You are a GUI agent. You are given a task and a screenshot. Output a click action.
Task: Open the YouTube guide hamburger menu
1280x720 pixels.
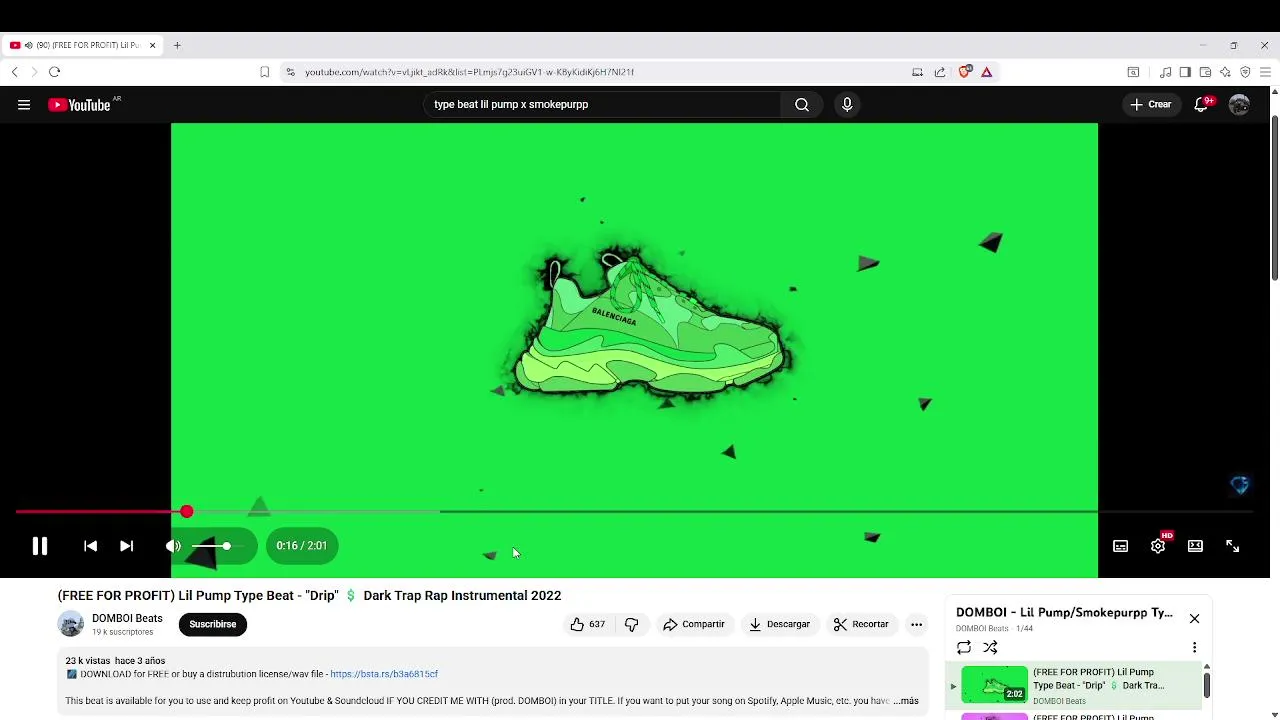pyautogui.click(x=24, y=104)
